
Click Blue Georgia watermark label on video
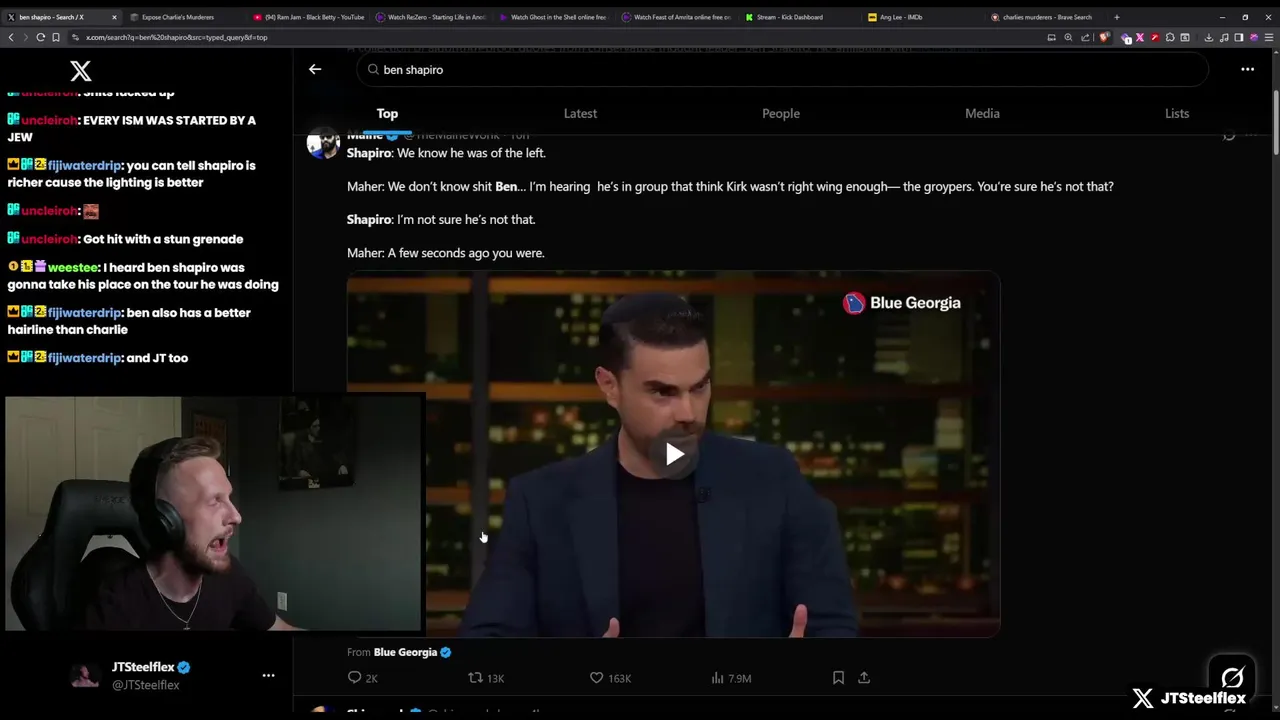tap(902, 303)
